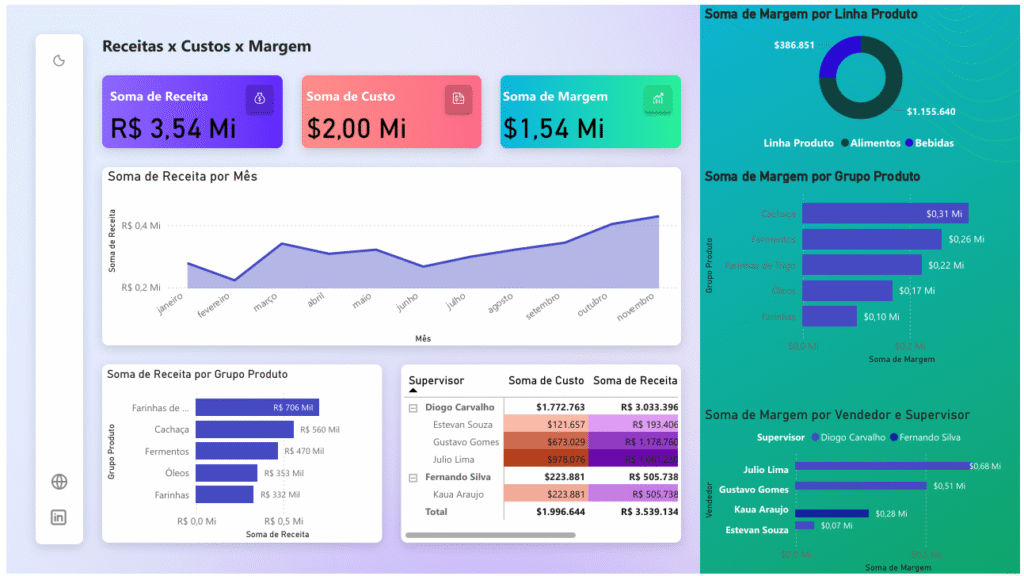Click Julio Lima bar in the vendedor chart
The height and width of the screenshot is (576, 1024).
tap(880, 466)
